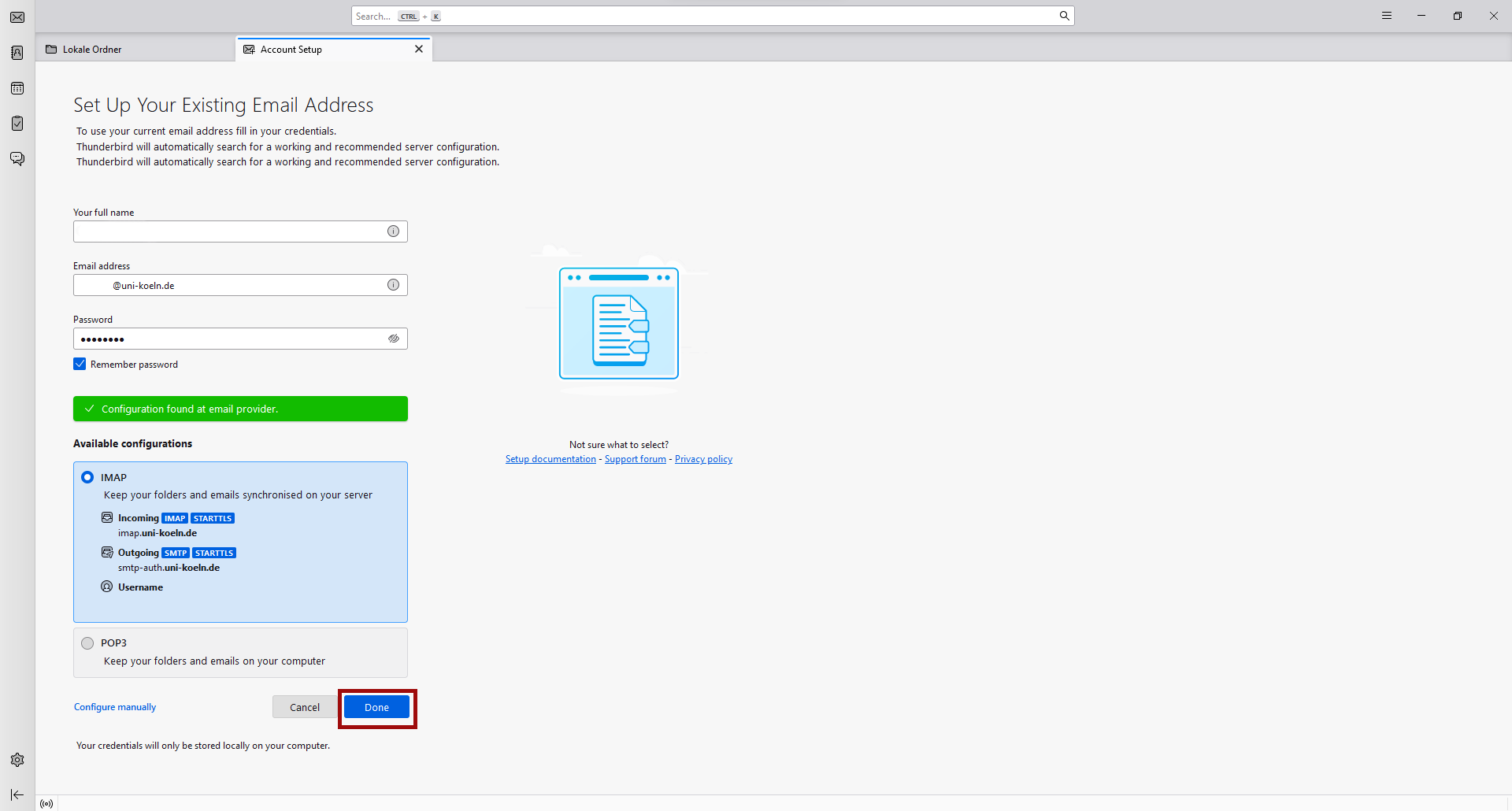
Task: Restore down the Thunderbird window
Action: click(x=1458, y=16)
